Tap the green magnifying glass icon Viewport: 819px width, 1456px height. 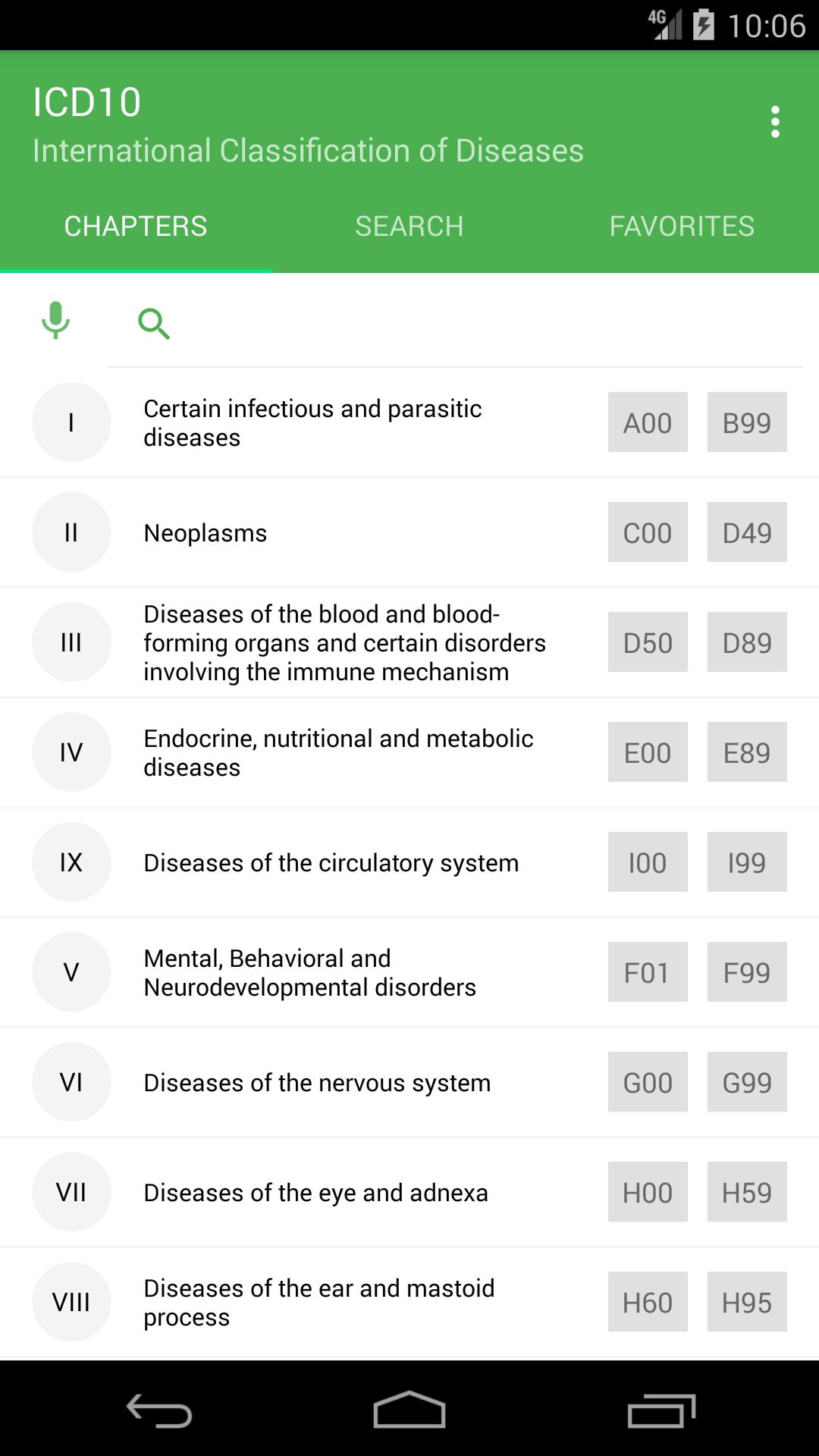pos(153,324)
